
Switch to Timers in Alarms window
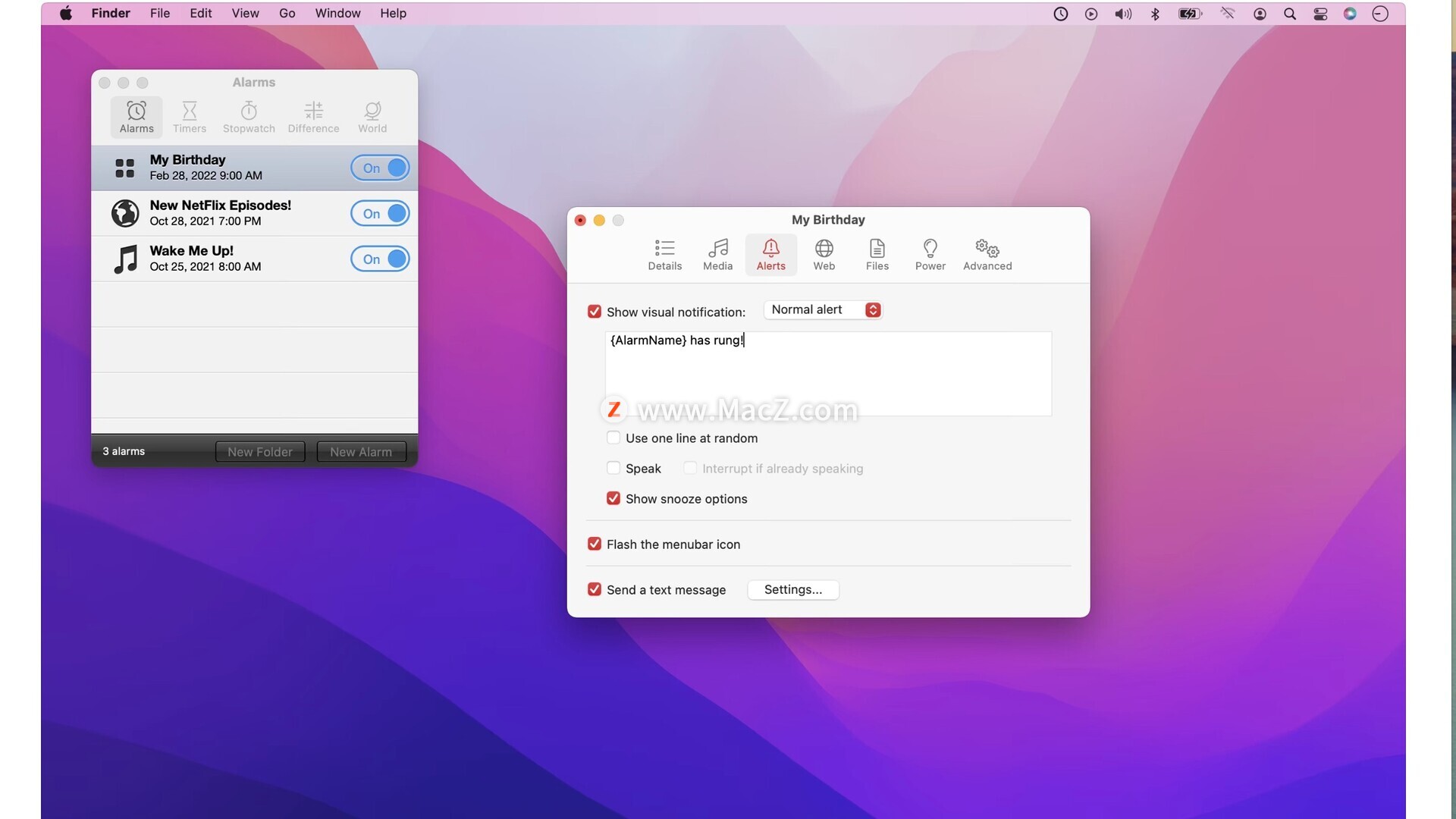190,117
